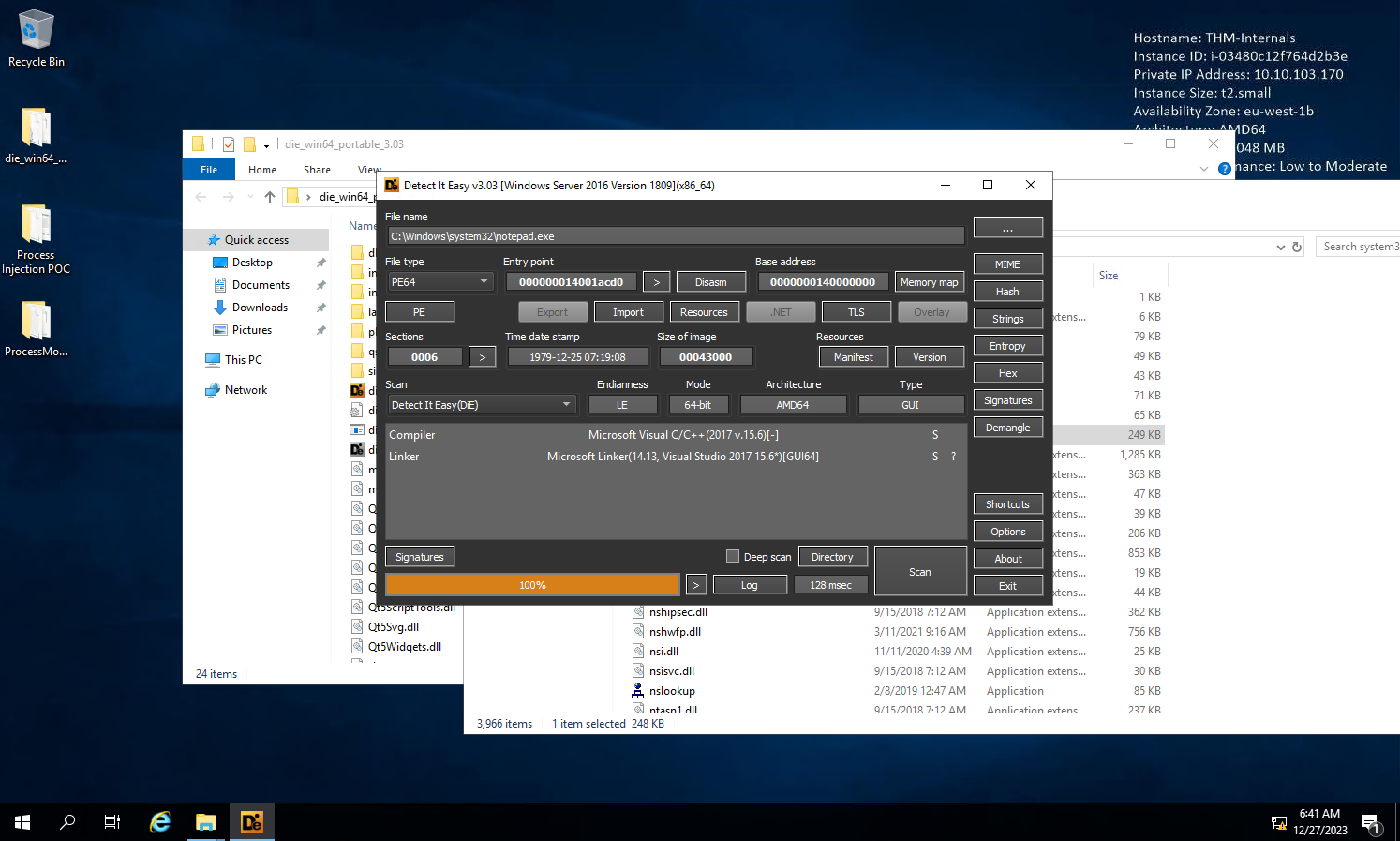Go up one folder in Explorer
Image resolution: width=1400 pixels, height=841 pixels.
[270, 196]
